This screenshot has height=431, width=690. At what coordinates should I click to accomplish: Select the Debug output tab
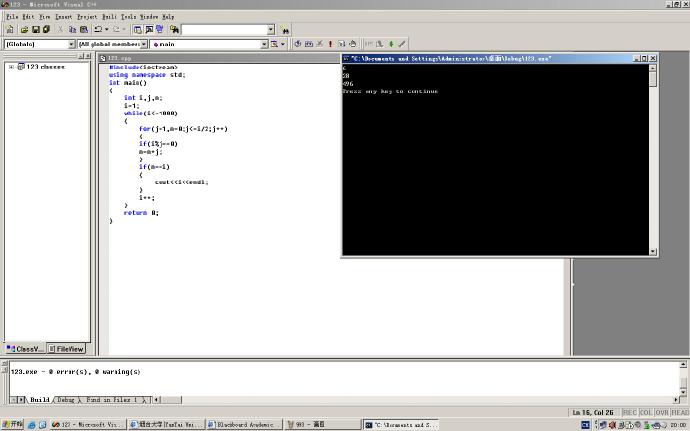coord(66,400)
